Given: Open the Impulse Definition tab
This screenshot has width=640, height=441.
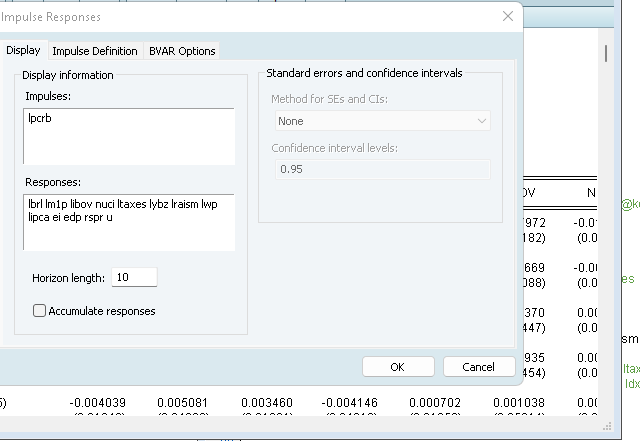Looking at the screenshot, I should (x=95, y=51).
